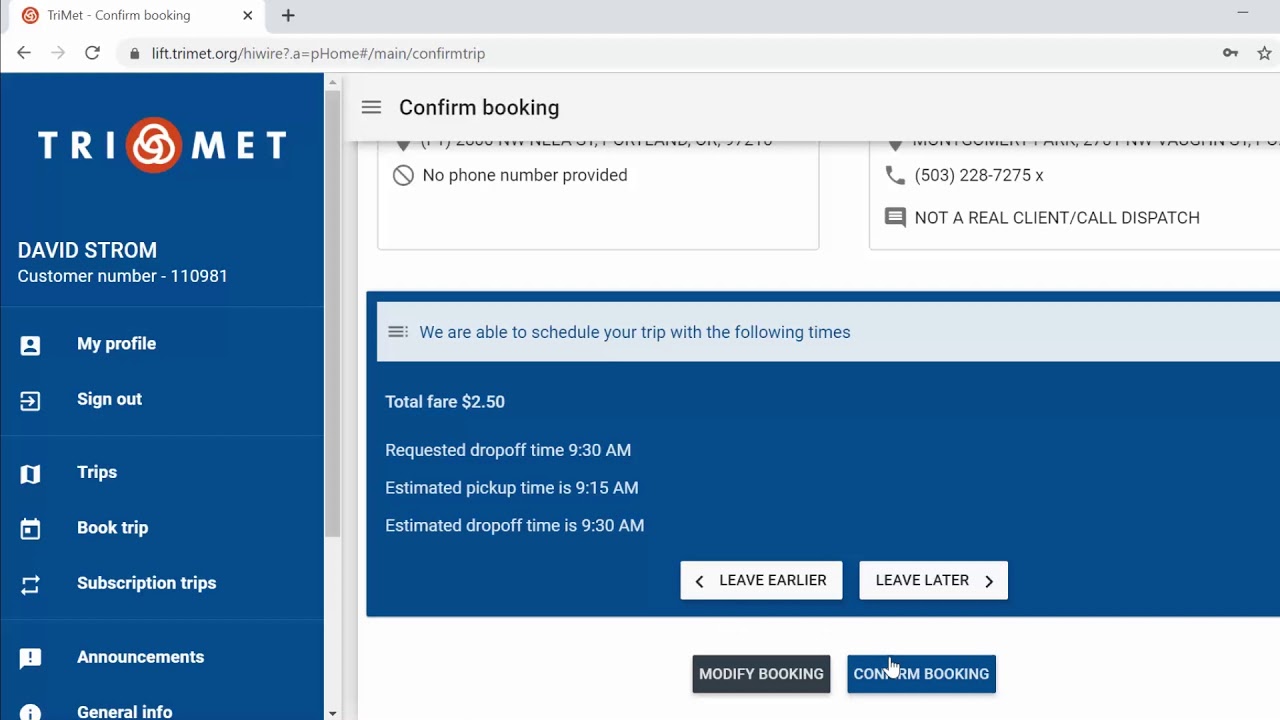Click Customer number - 110981 text

click(123, 276)
